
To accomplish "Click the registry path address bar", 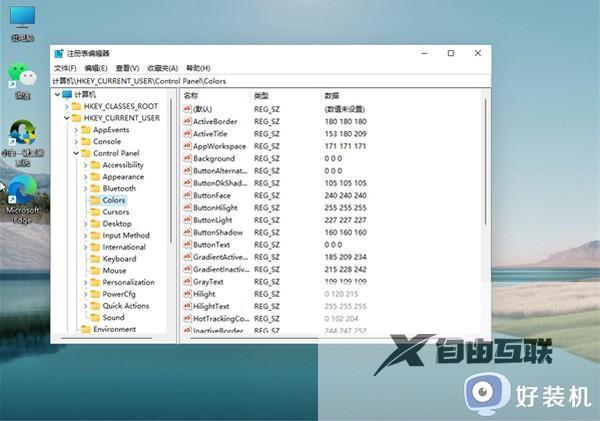I will (x=271, y=81).
